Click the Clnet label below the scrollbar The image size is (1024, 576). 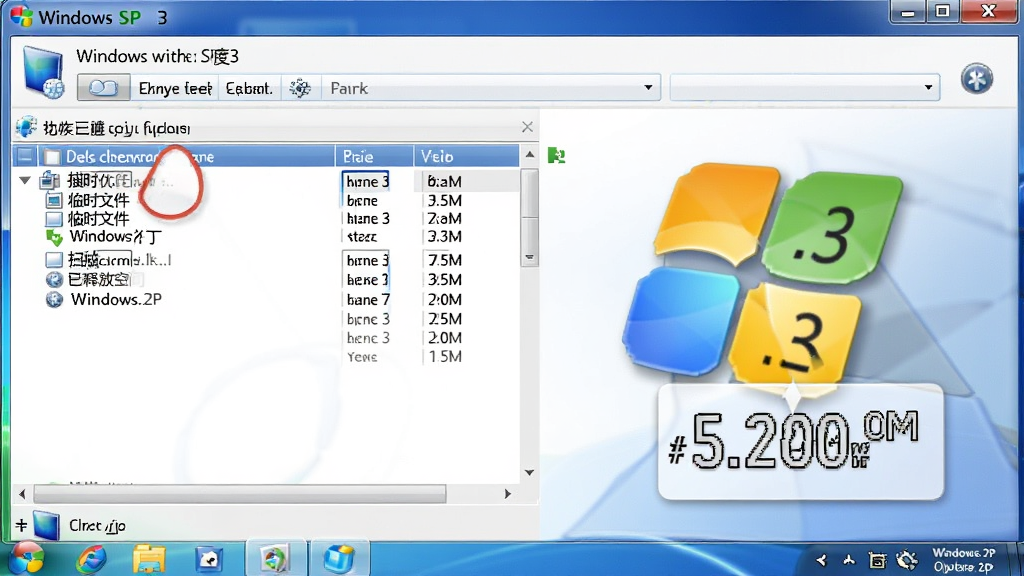point(97,525)
